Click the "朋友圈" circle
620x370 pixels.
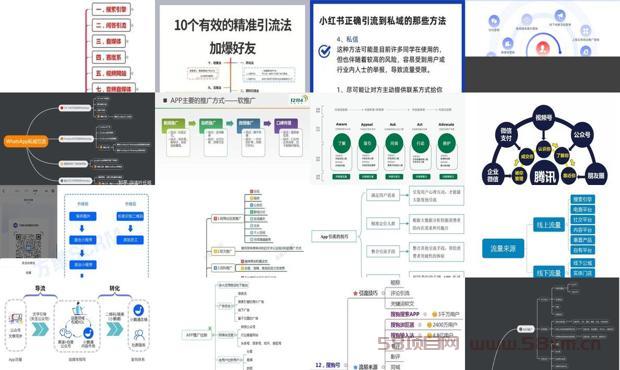(x=595, y=175)
